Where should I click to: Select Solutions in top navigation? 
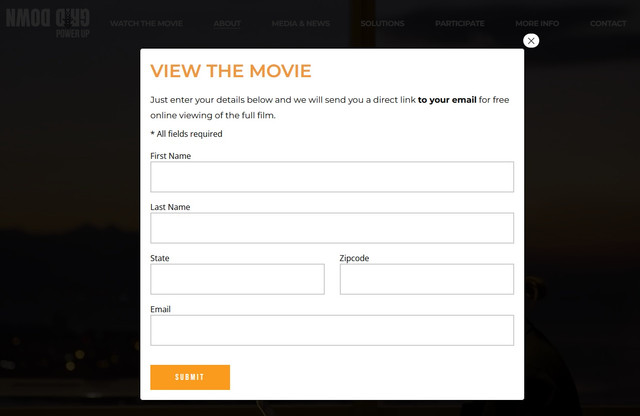pos(382,23)
